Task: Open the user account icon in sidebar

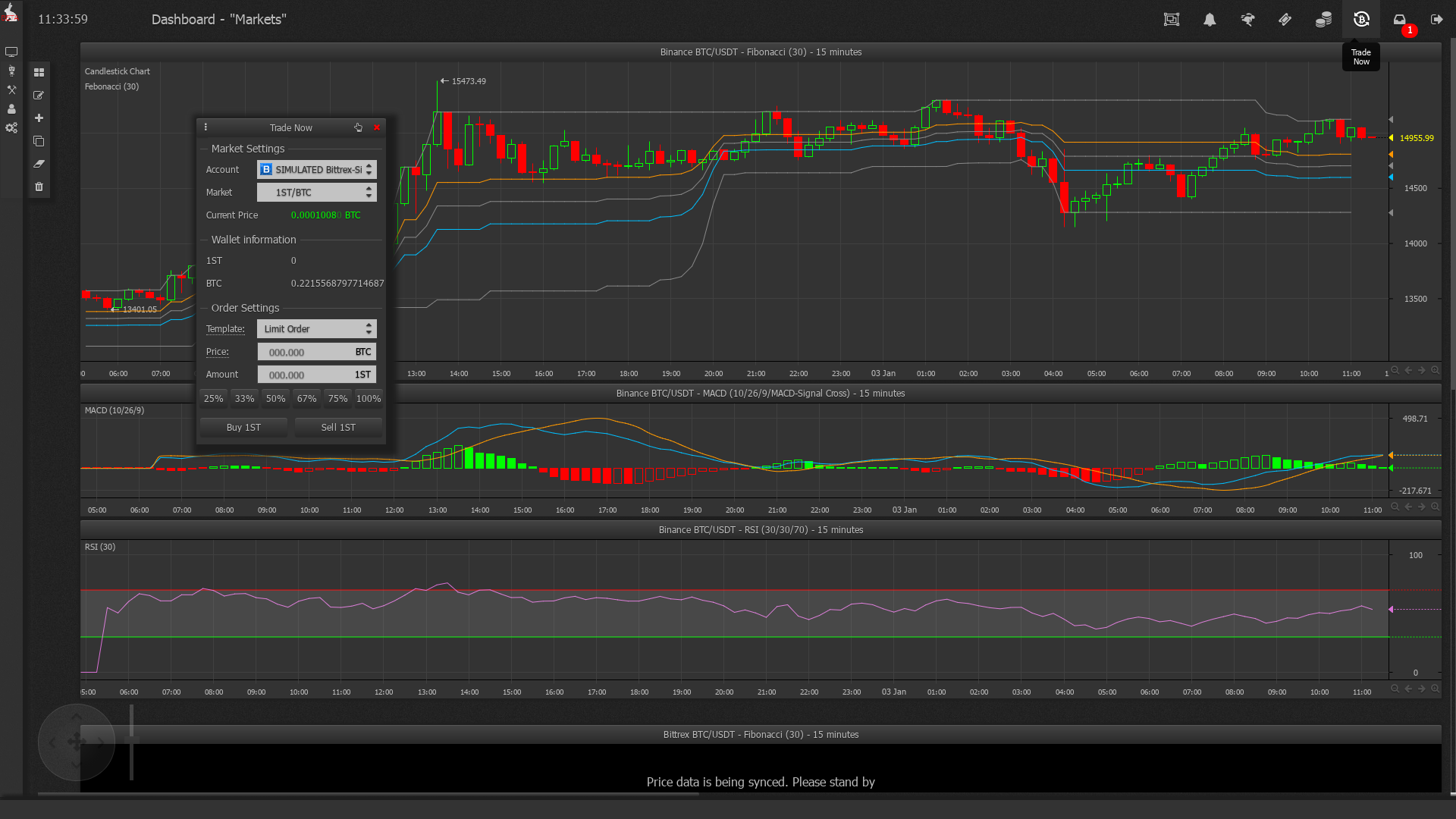Action: point(11,109)
